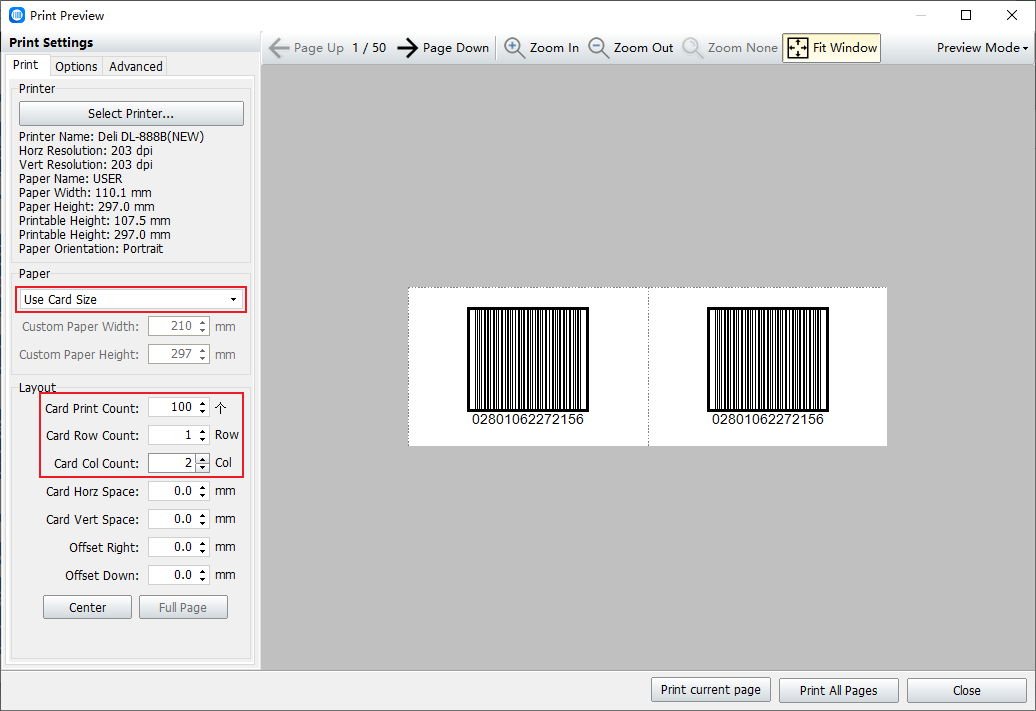Viewport: 1036px width, 711px height.
Task: Increase the Card Col Count value
Action: point(203,459)
